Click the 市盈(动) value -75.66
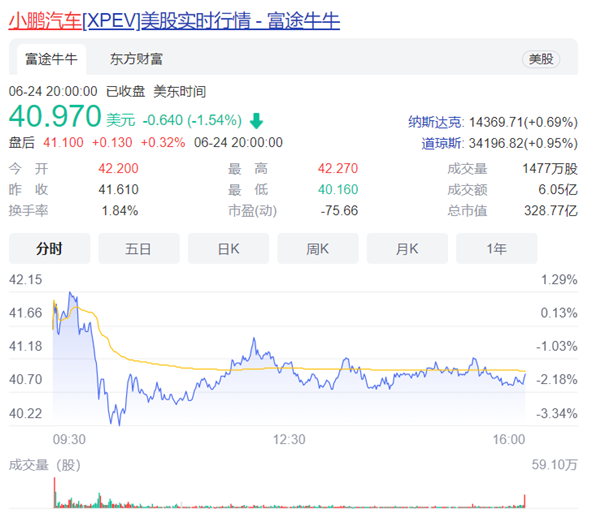This screenshot has height=517, width=600. pos(339,210)
